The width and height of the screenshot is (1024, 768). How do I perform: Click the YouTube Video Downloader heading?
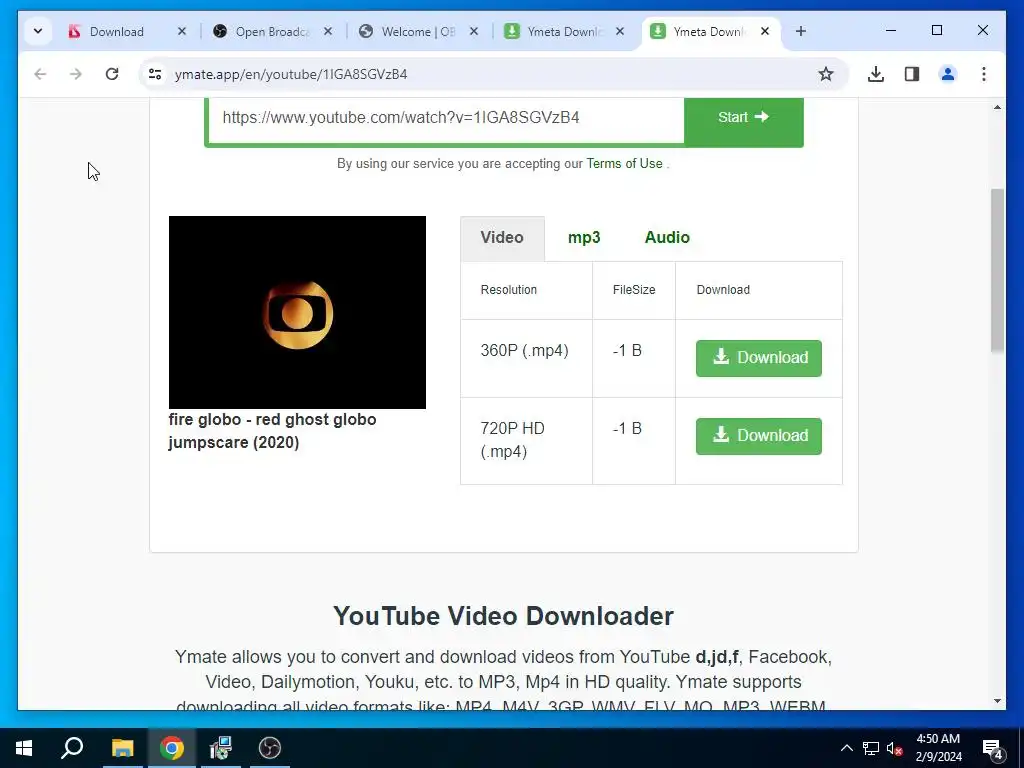(x=503, y=616)
